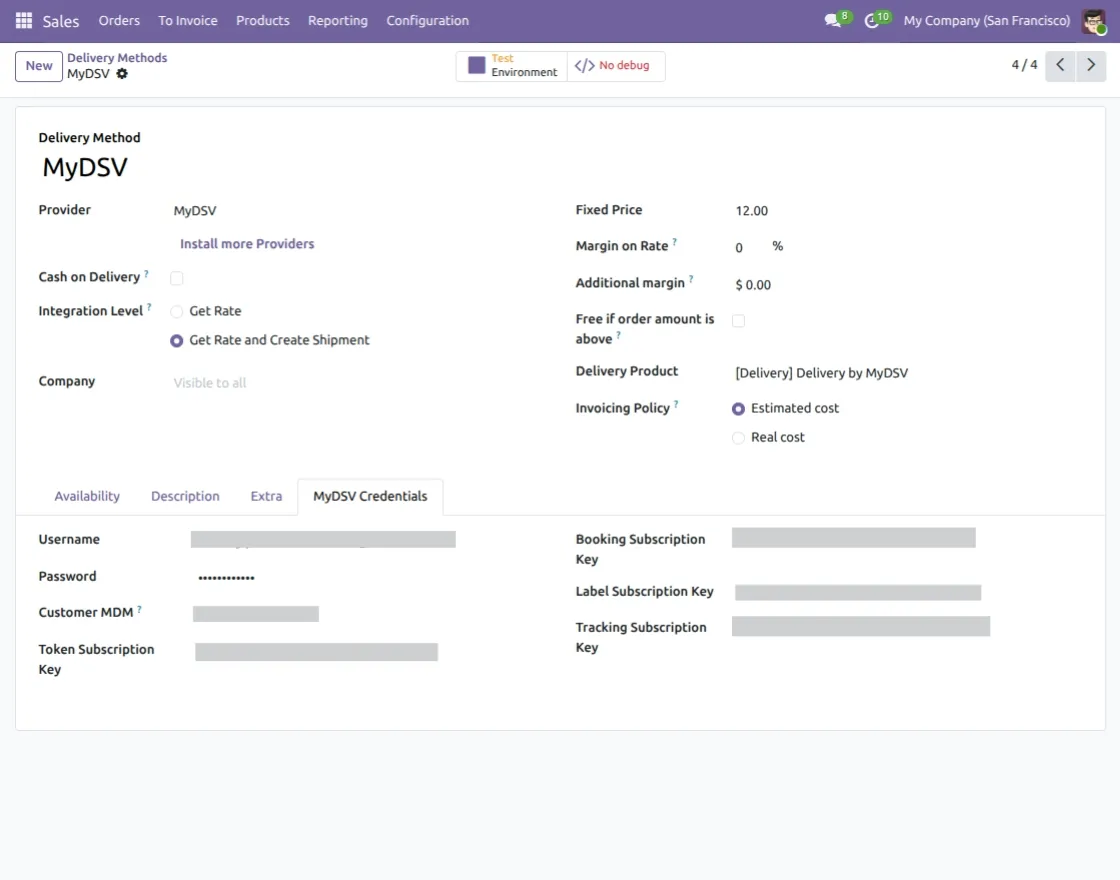The image size is (1120, 880).
Task: Click the New button
Action: pos(39,66)
